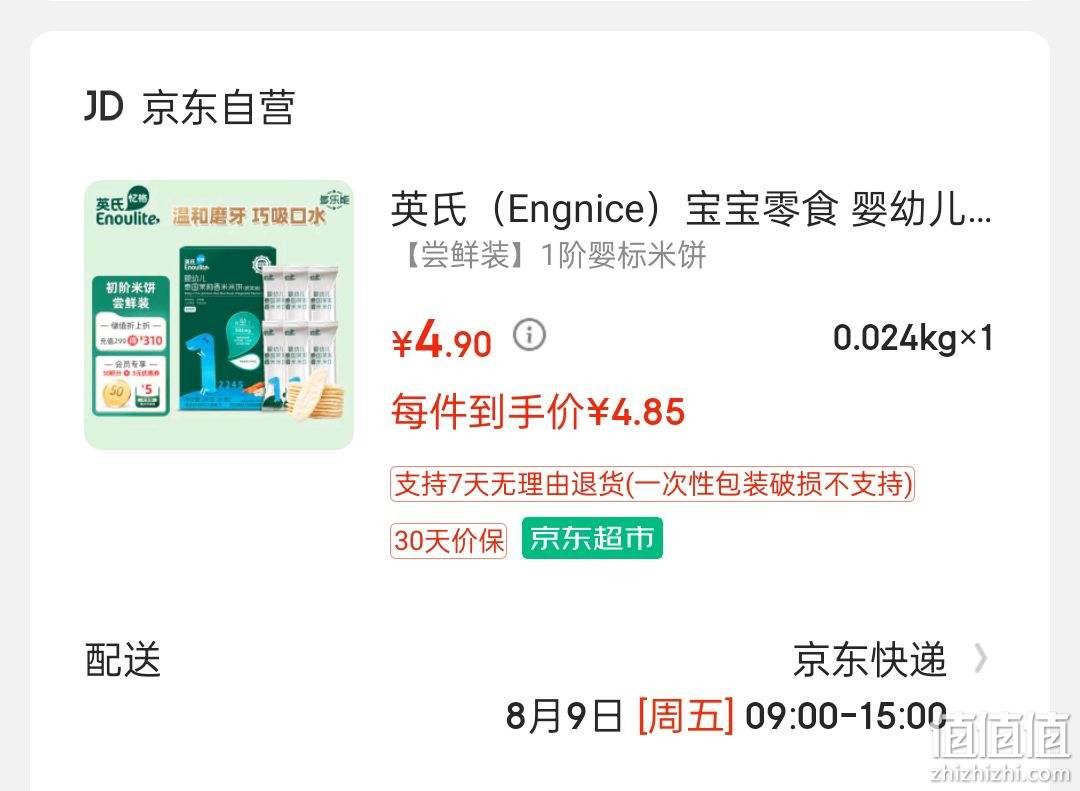Viewport: 1080px width, 791px height.
Task: Open the 英氏 (Engnice) 宝宝零食 product title
Action: pyautogui.click(x=692, y=209)
